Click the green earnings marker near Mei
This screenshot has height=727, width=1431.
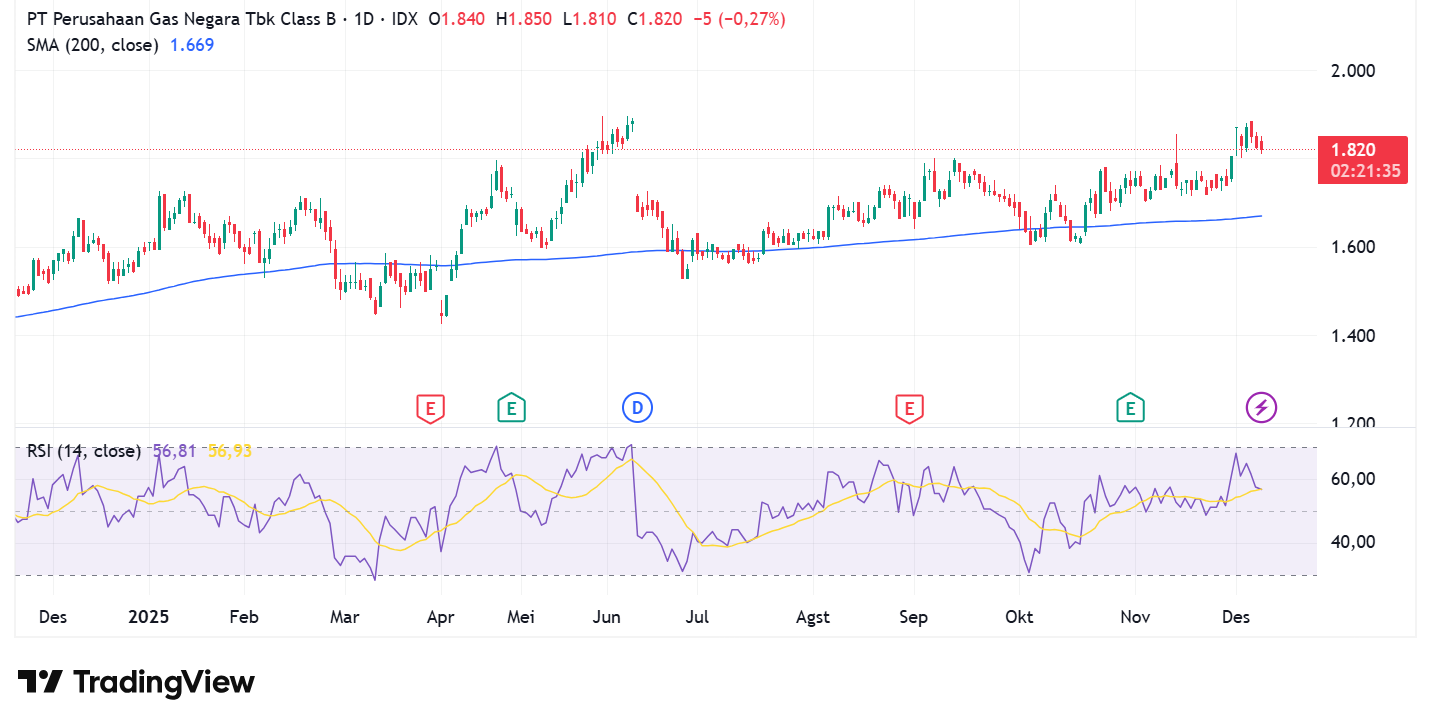(511, 408)
